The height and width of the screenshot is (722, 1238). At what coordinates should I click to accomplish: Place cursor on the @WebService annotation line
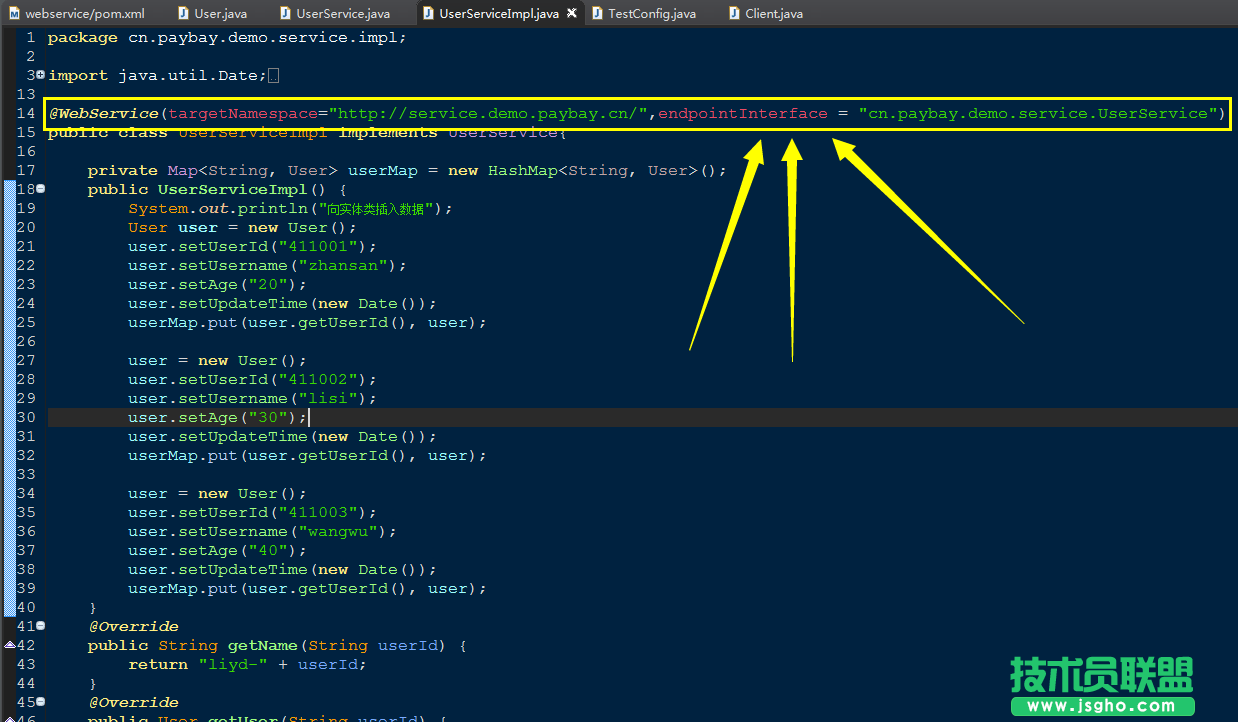coord(400,113)
